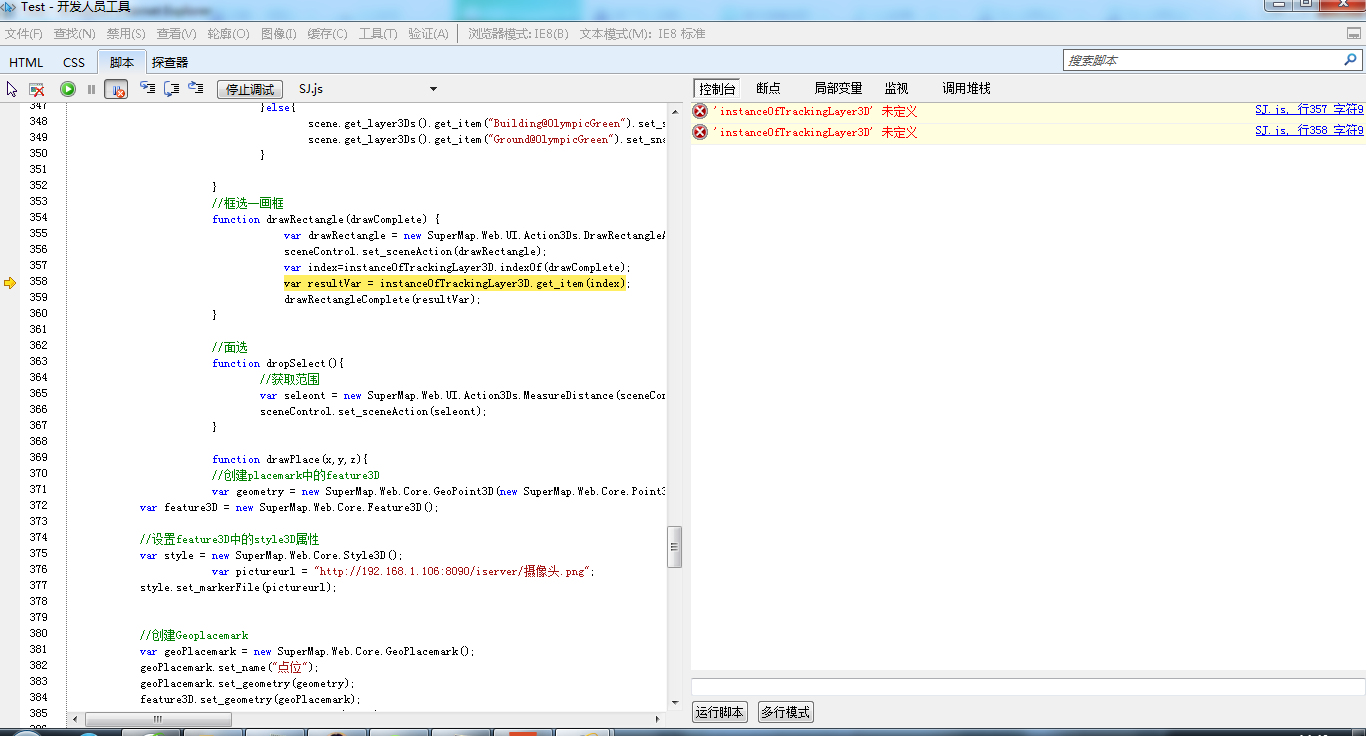
Task: Click the function drawPlace(x,y,z) code line
Action: [290, 459]
